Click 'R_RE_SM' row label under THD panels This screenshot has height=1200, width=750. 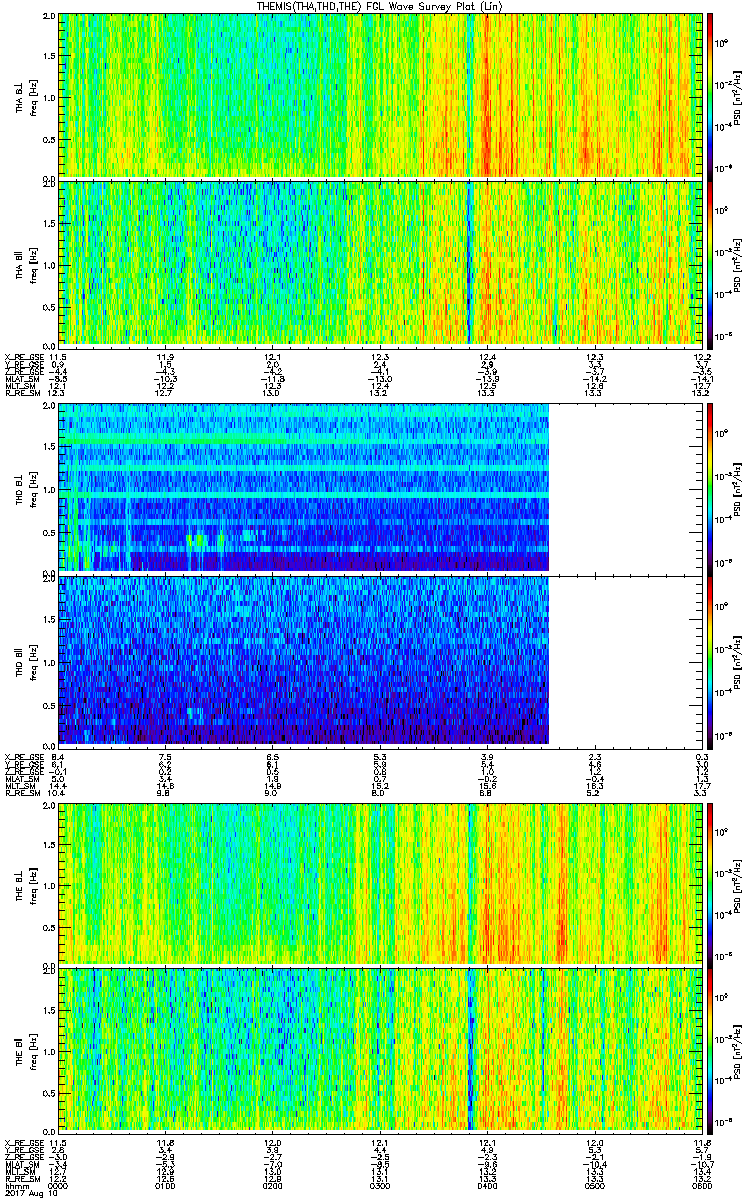24,793
